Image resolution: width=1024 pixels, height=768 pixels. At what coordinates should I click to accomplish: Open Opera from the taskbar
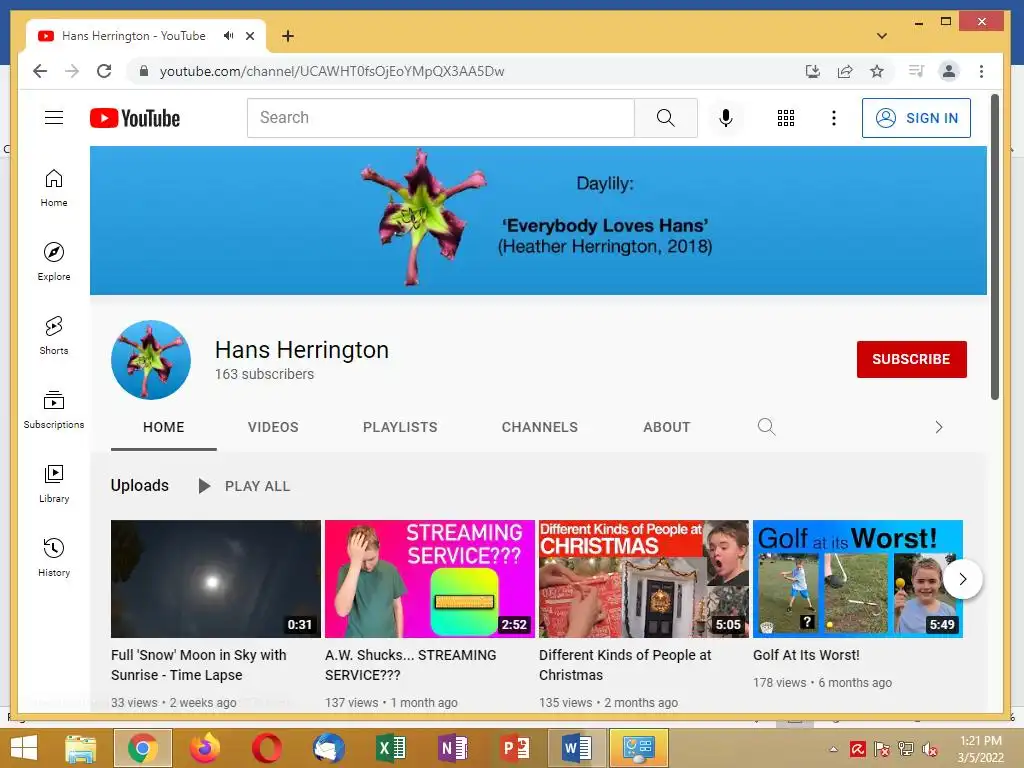[x=266, y=748]
